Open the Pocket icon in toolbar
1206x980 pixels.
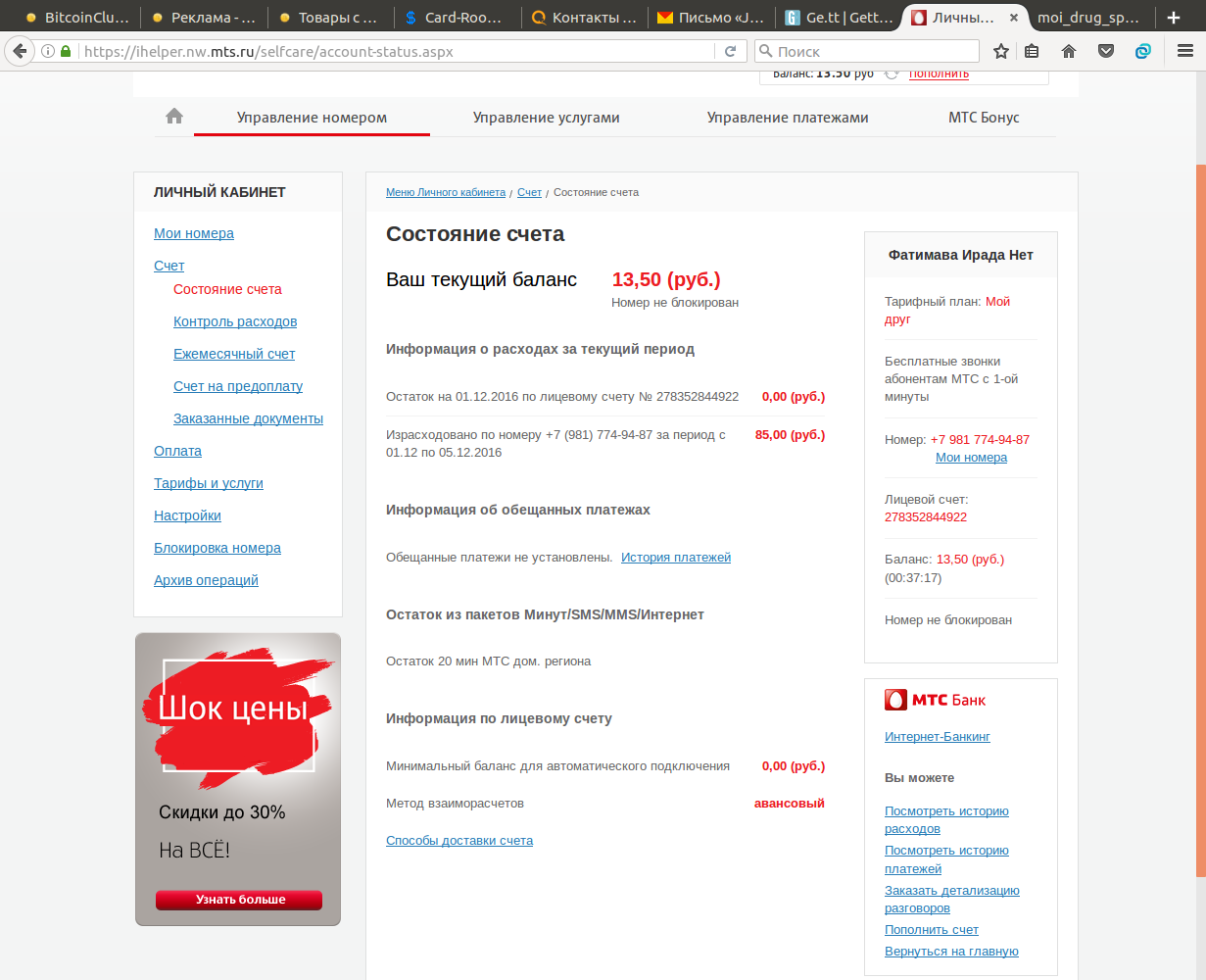click(x=1106, y=51)
